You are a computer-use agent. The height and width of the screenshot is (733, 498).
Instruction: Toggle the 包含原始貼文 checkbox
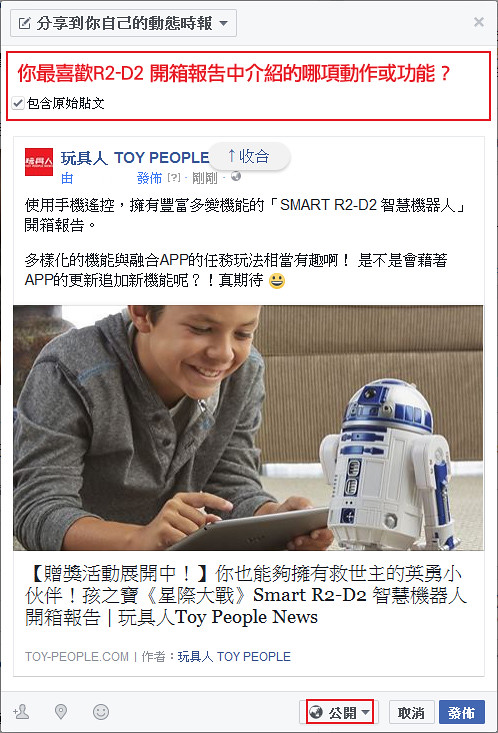click(x=18, y=103)
